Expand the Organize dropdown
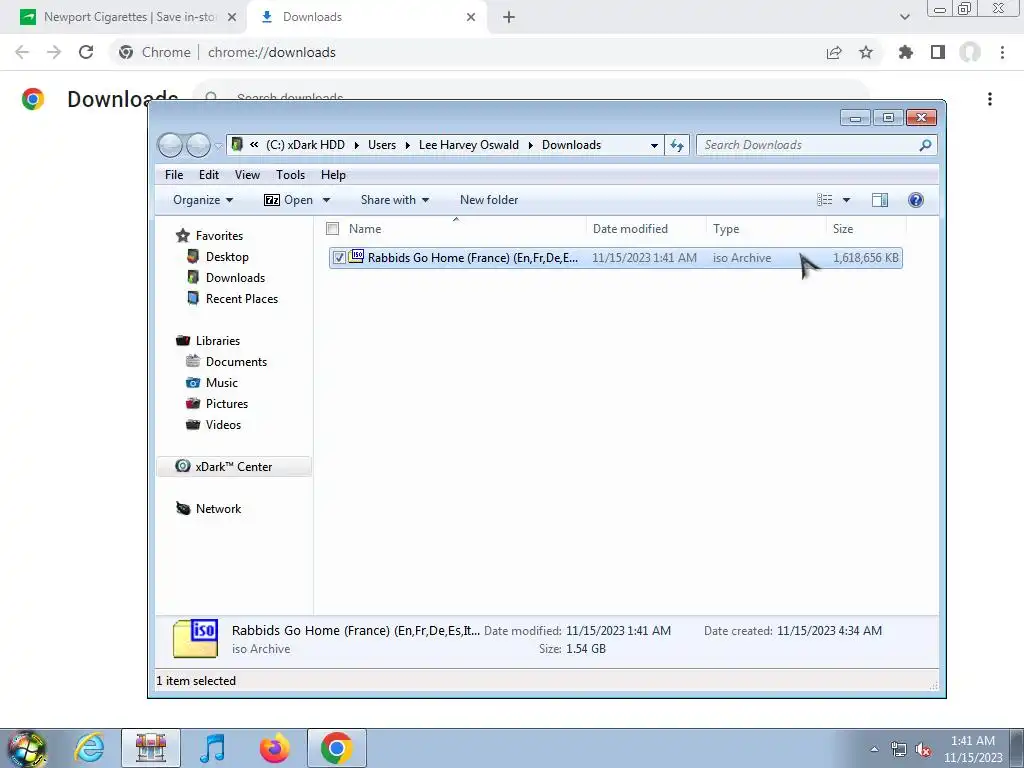The width and height of the screenshot is (1024, 768). pos(203,200)
